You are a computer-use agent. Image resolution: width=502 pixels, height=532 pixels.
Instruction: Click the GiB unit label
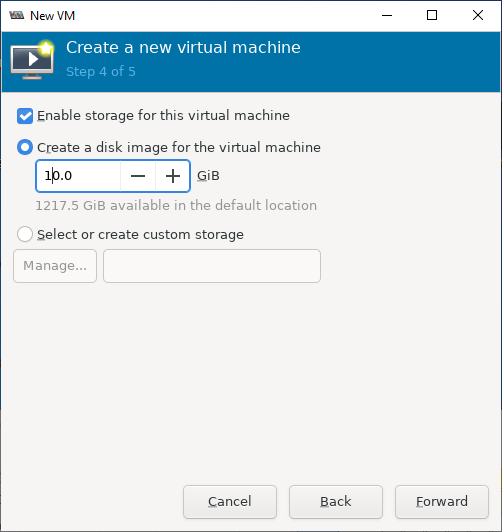point(208,176)
